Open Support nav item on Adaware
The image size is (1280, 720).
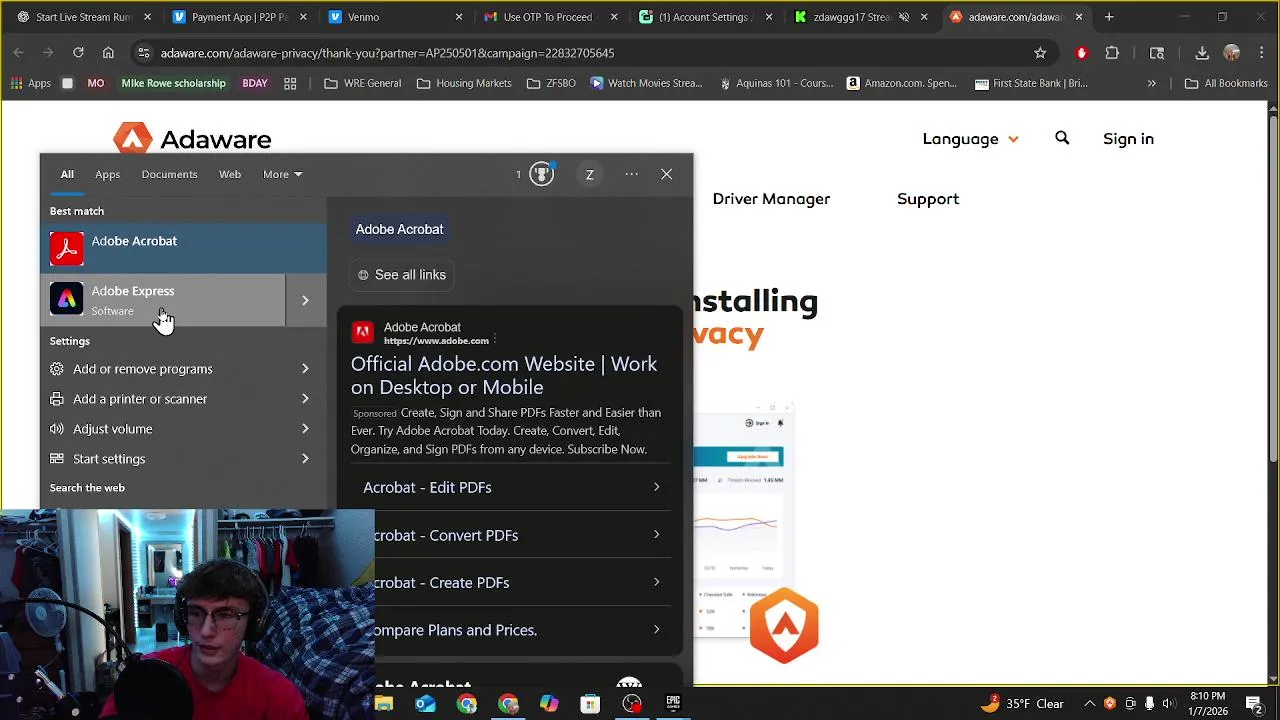(928, 199)
